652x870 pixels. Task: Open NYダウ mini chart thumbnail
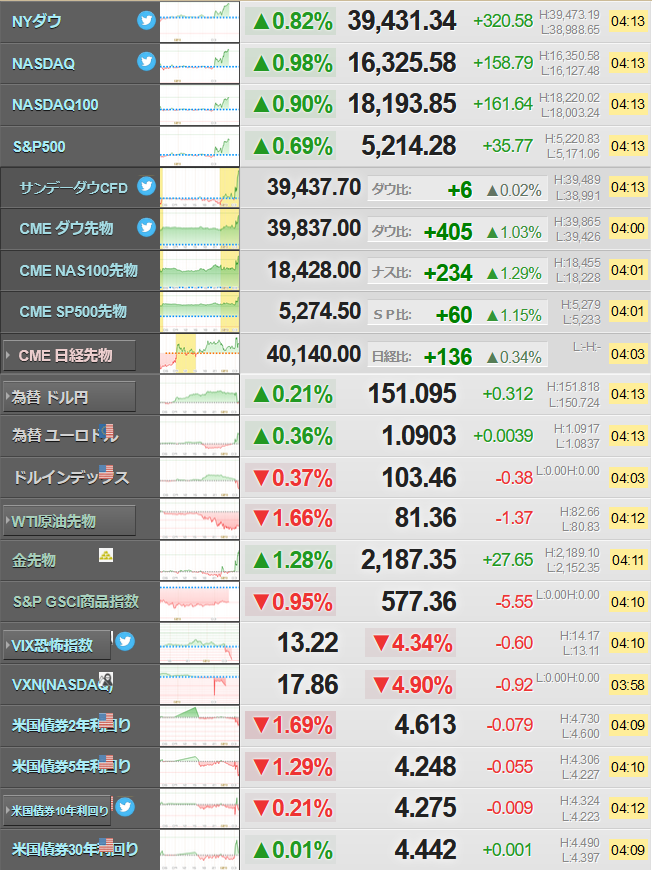coord(200,22)
